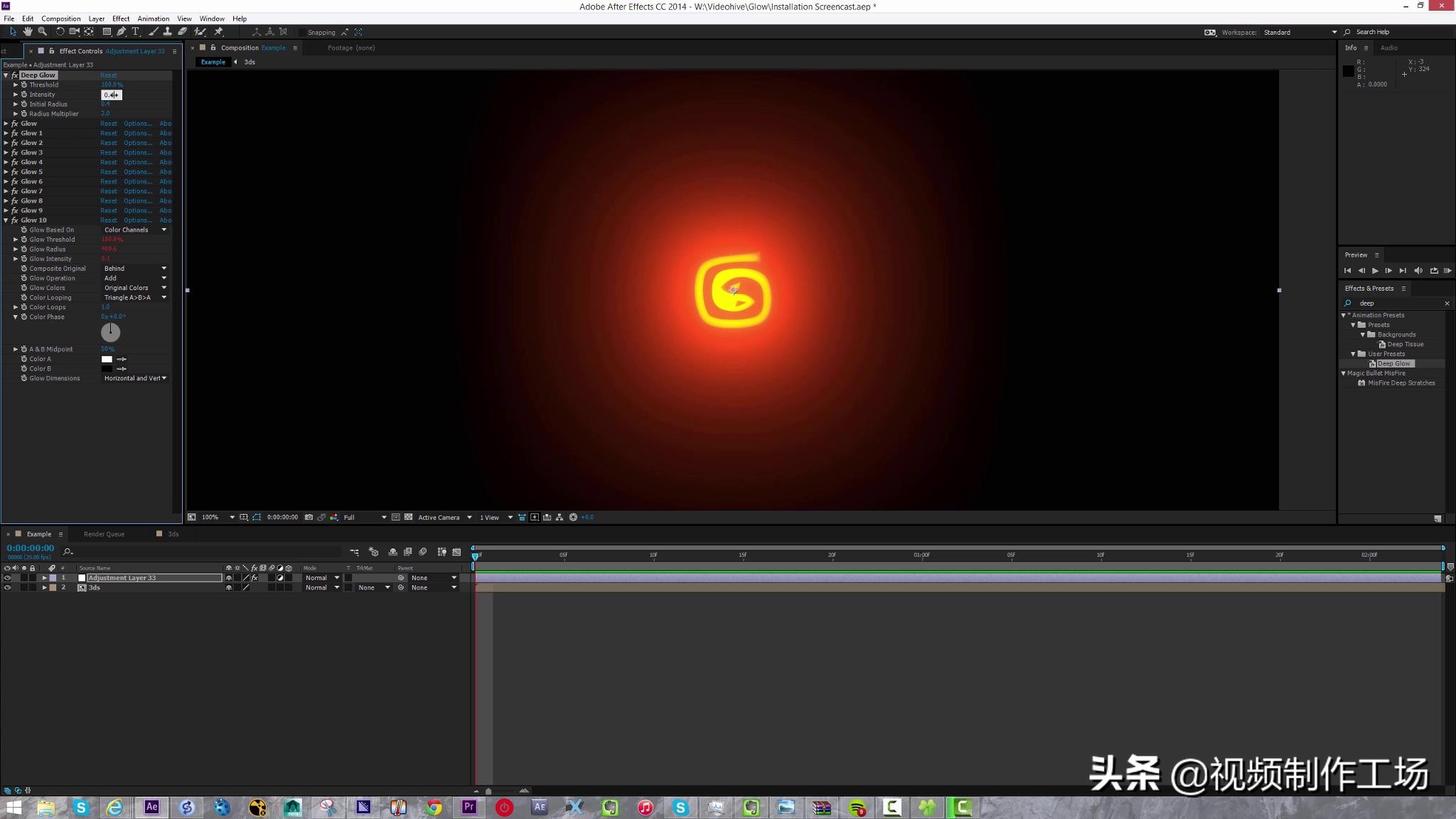Open the Glow Colors dropdown
Screen dimensions: 1456x819
135,287
